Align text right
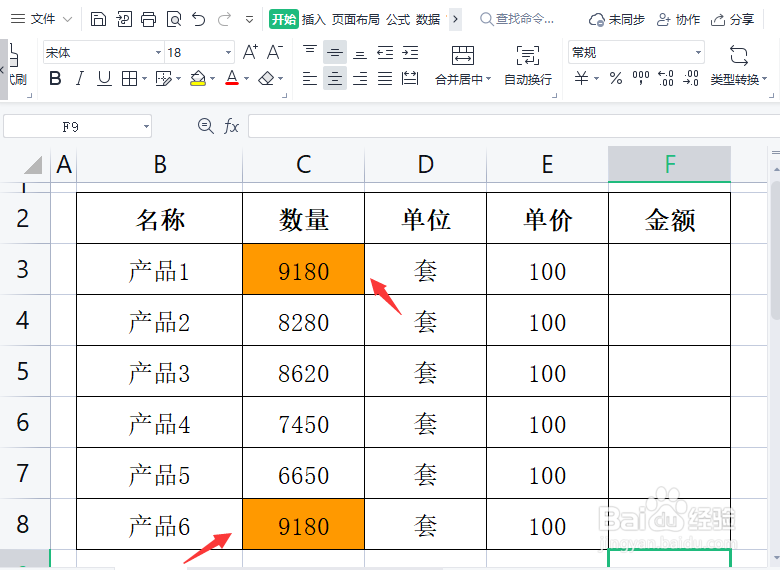 [x=360, y=79]
